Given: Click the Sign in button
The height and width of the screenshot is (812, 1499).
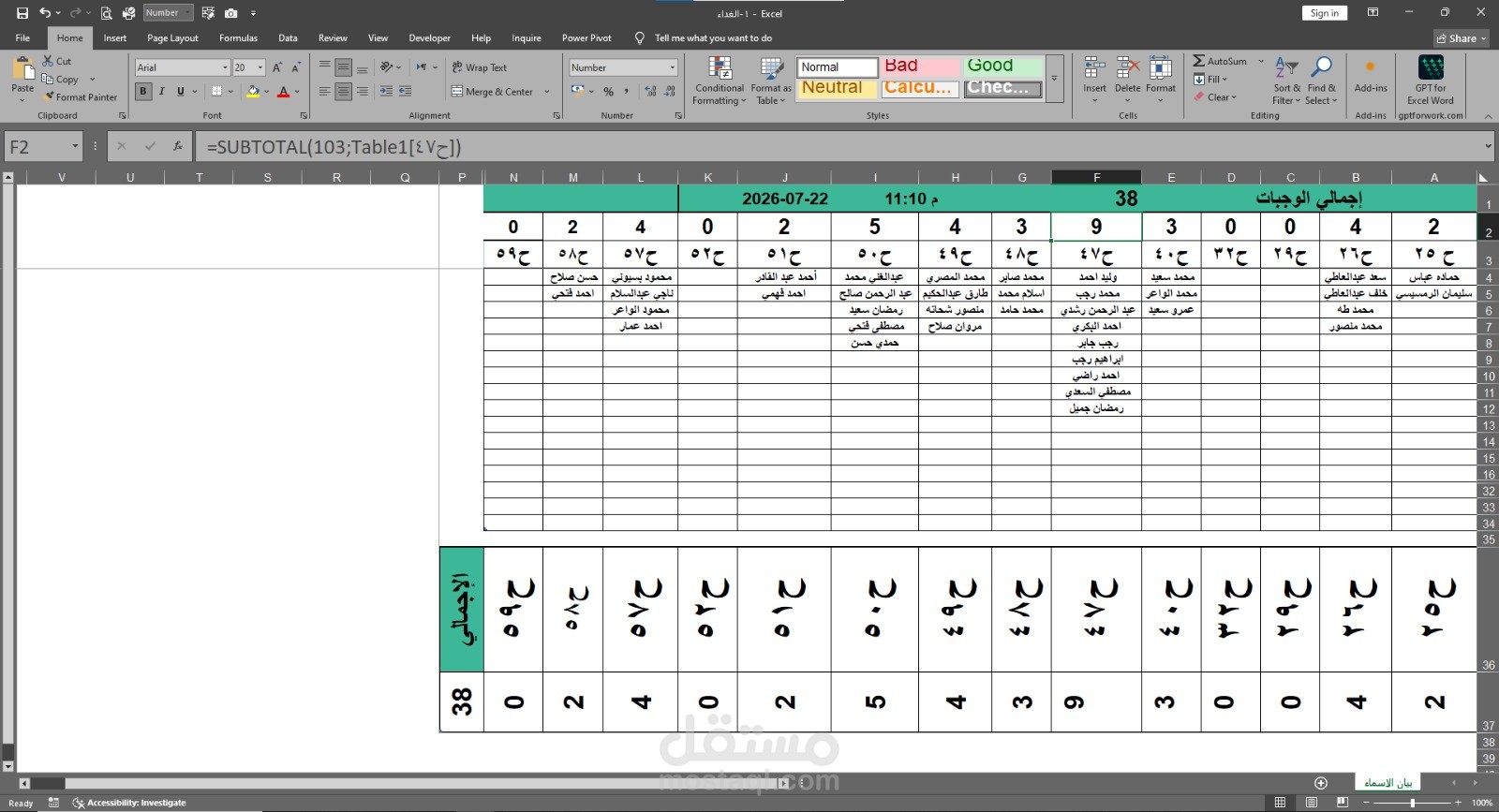Looking at the screenshot, I should tap(1325, 13).
